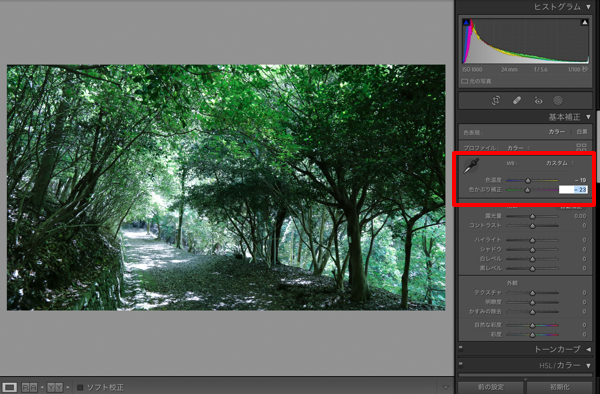The width and height of the screenshot is (600, 394).
Task: Open the toolbar content menu triangle
Action: [445, 387]
